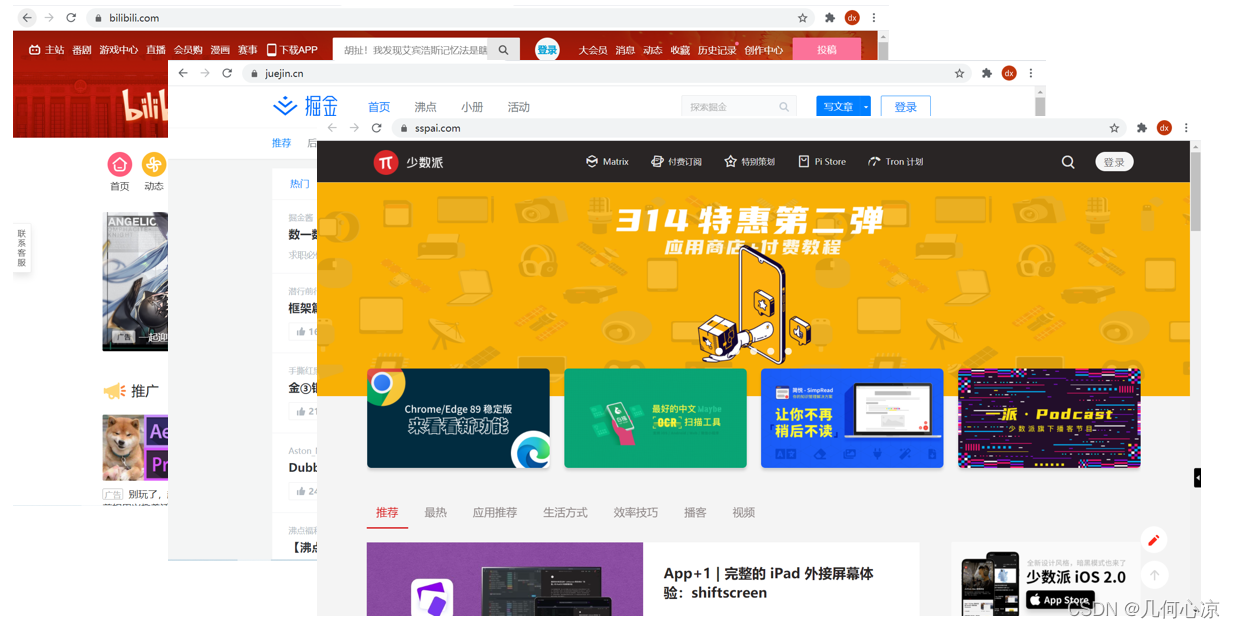Open the bilibili 首页 round home icon

120,164
